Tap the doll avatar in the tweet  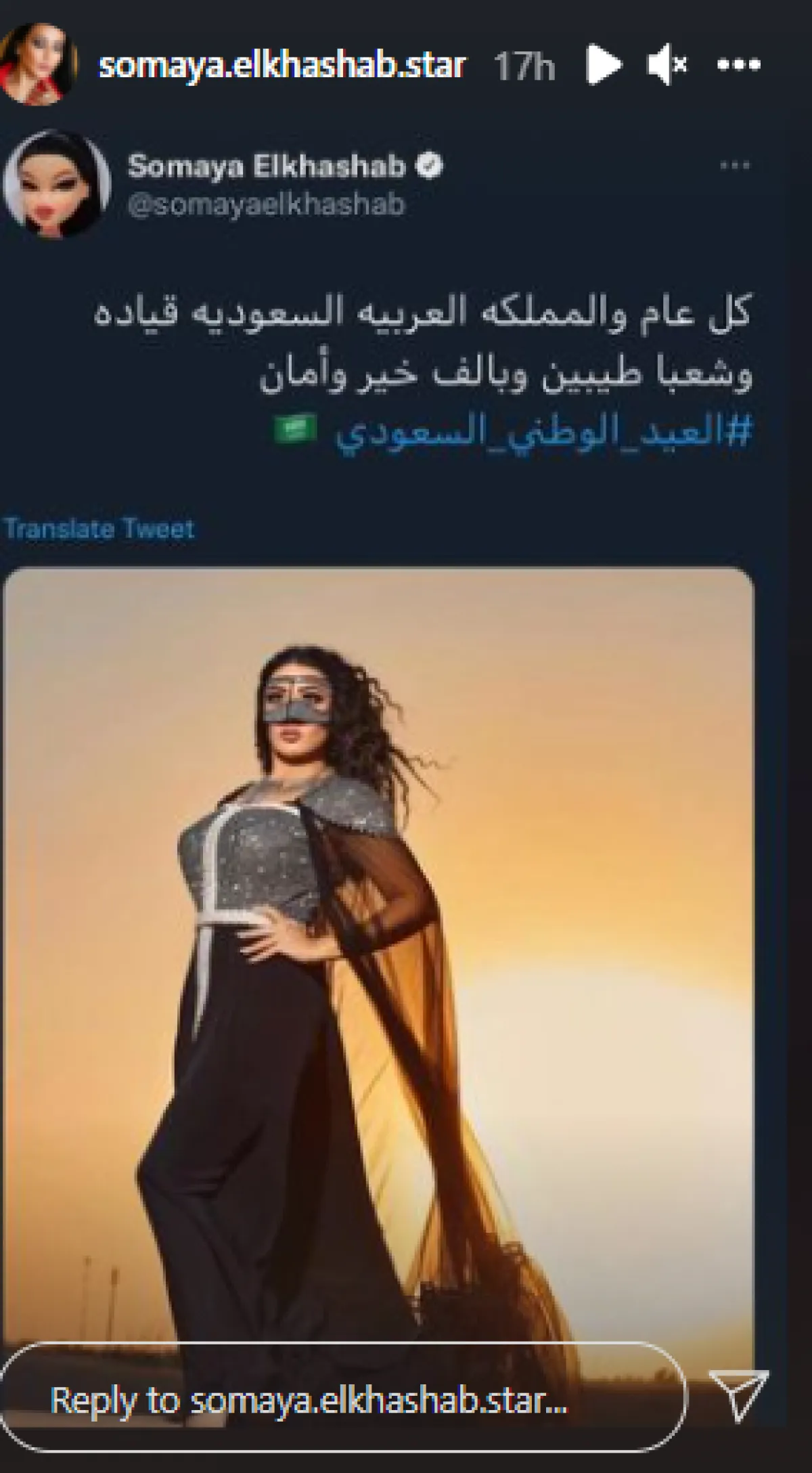click(57, 183)
